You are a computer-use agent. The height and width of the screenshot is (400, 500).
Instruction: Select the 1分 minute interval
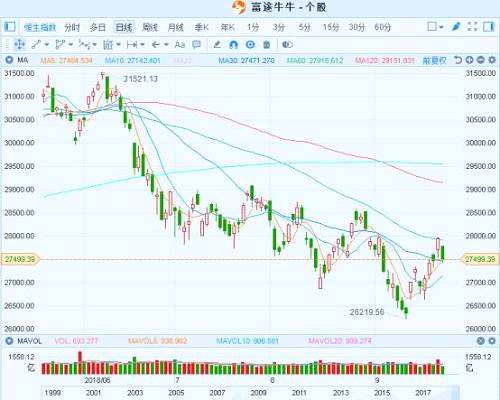click(253, 27)
